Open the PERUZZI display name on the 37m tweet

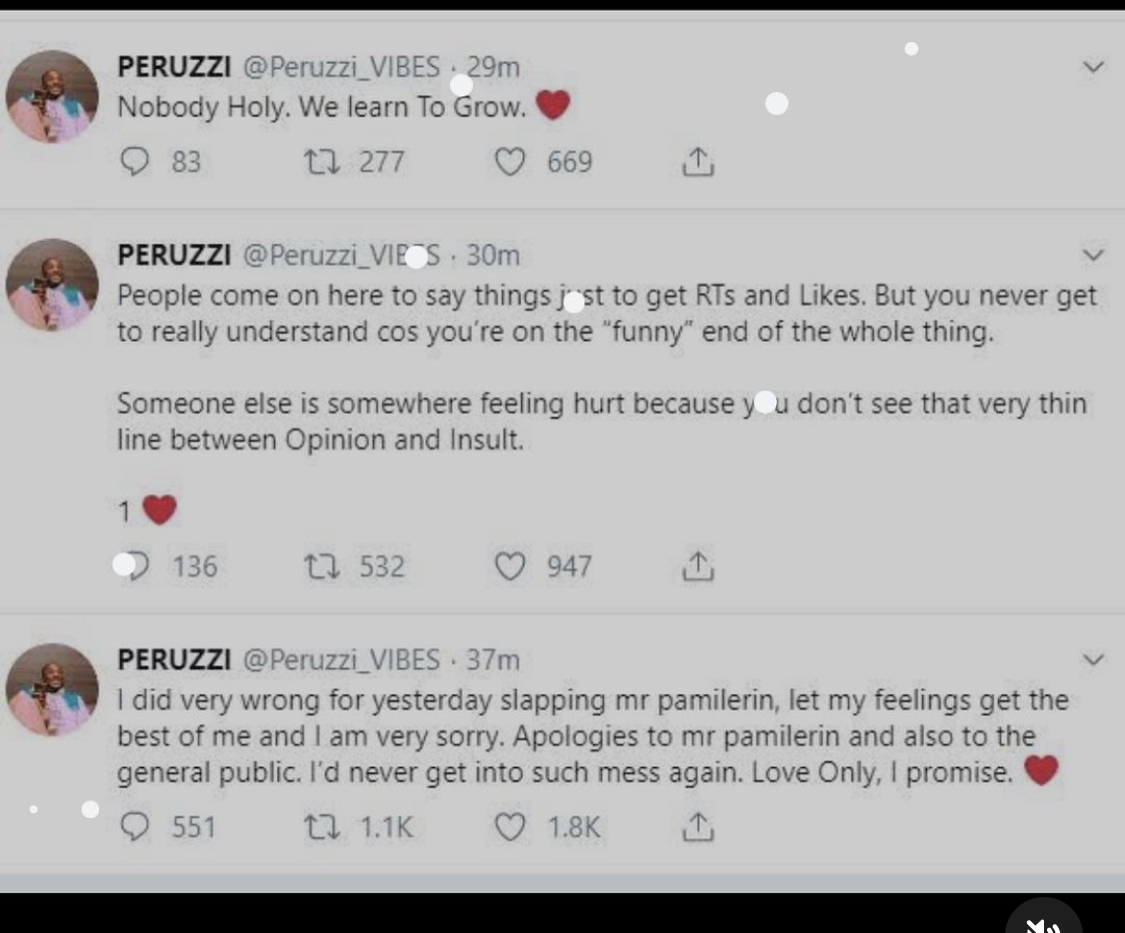click(x=174, y=660)
